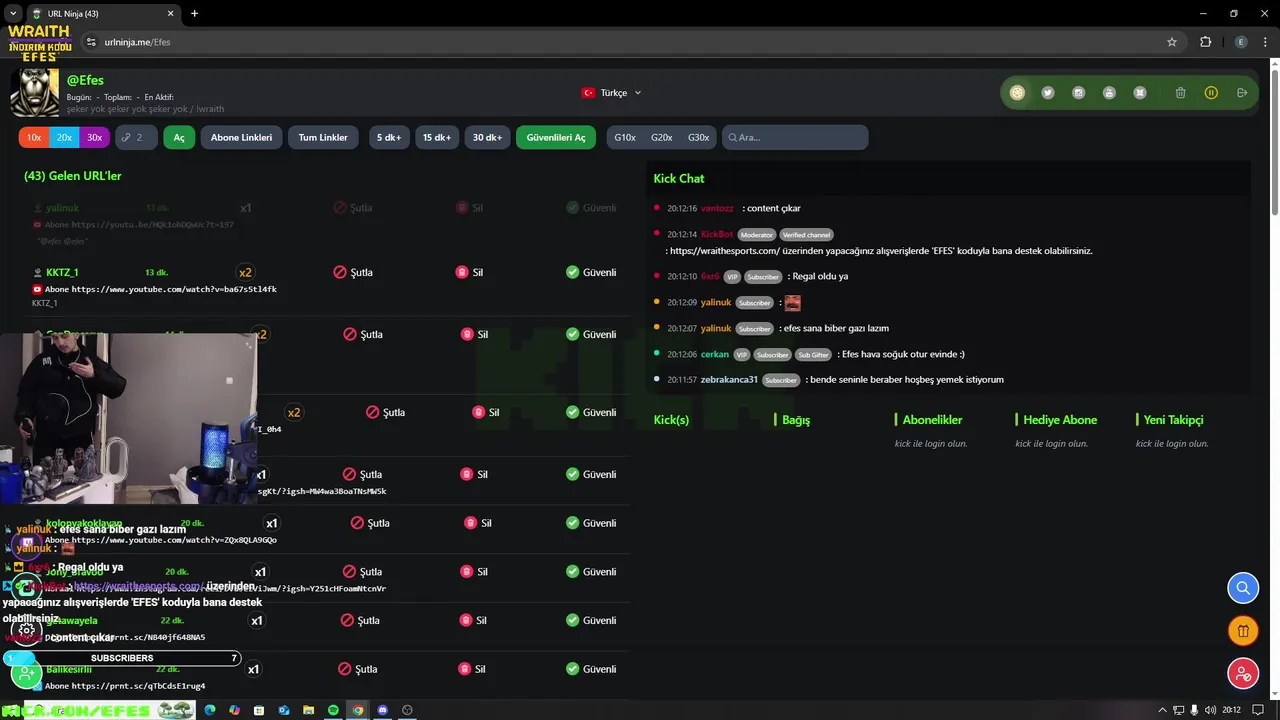Open Balikesirlii prnt.sc link
This screenshot has height=720, width=1280.
tap(138, 686)
